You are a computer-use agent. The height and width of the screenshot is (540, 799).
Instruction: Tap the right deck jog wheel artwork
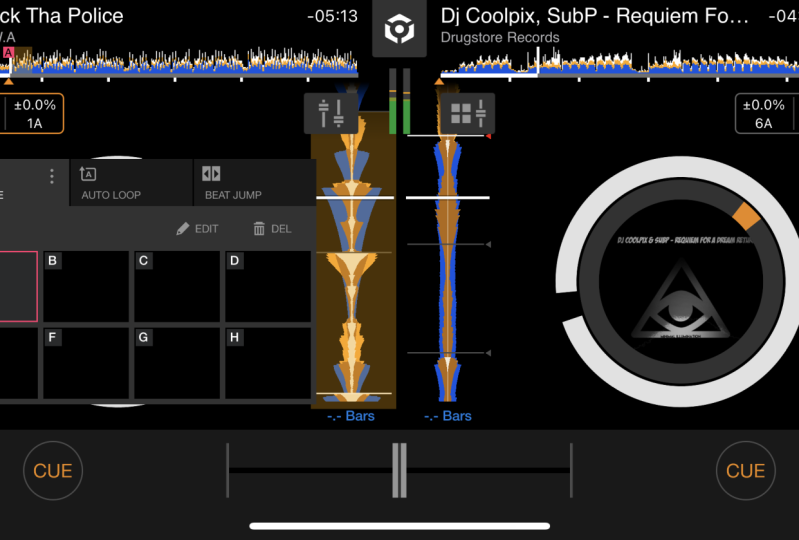pyautogui.click(x=681, y=282)
